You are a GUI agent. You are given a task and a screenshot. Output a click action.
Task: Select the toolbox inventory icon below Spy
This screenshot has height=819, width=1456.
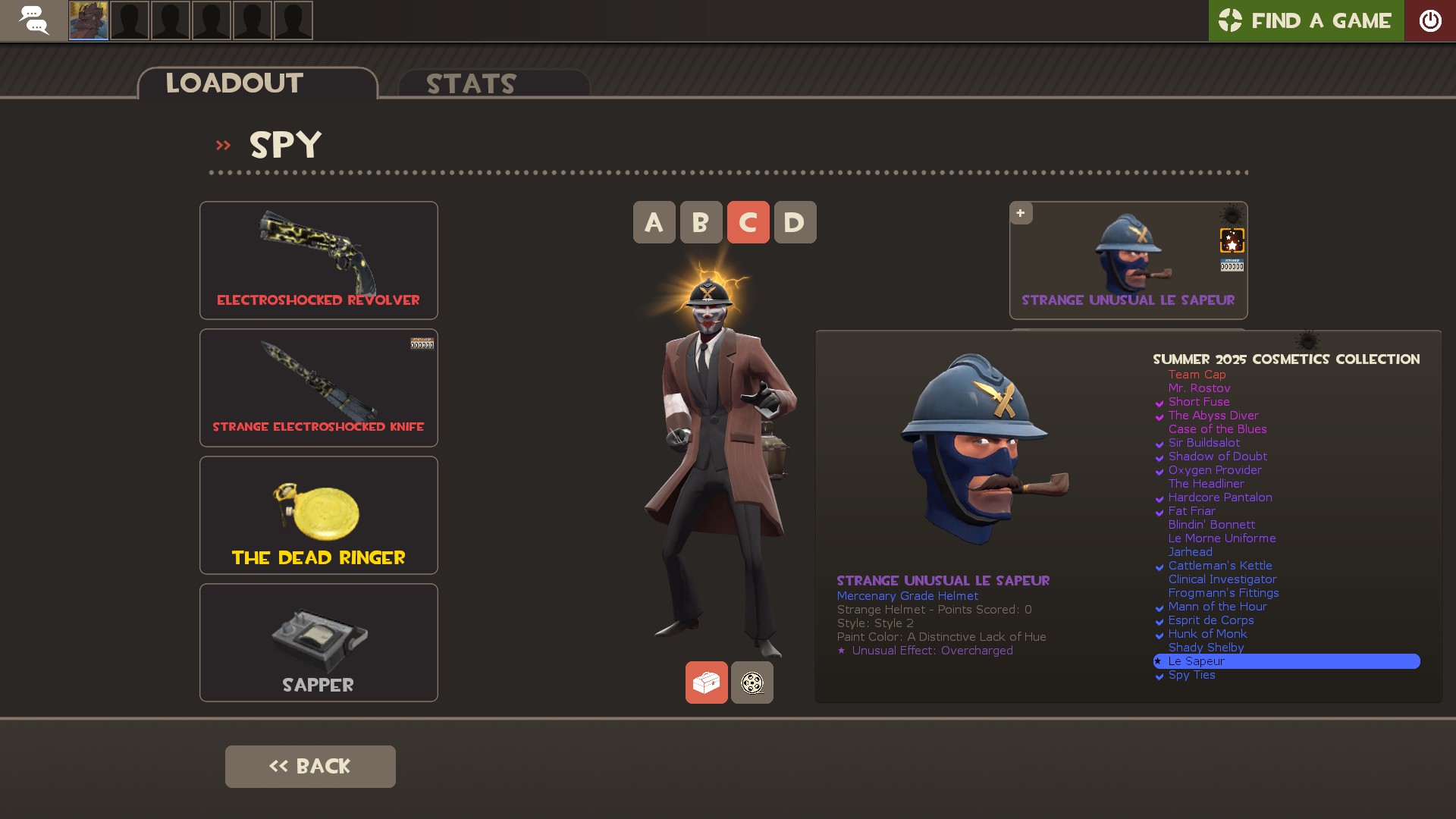click(706, 682)
